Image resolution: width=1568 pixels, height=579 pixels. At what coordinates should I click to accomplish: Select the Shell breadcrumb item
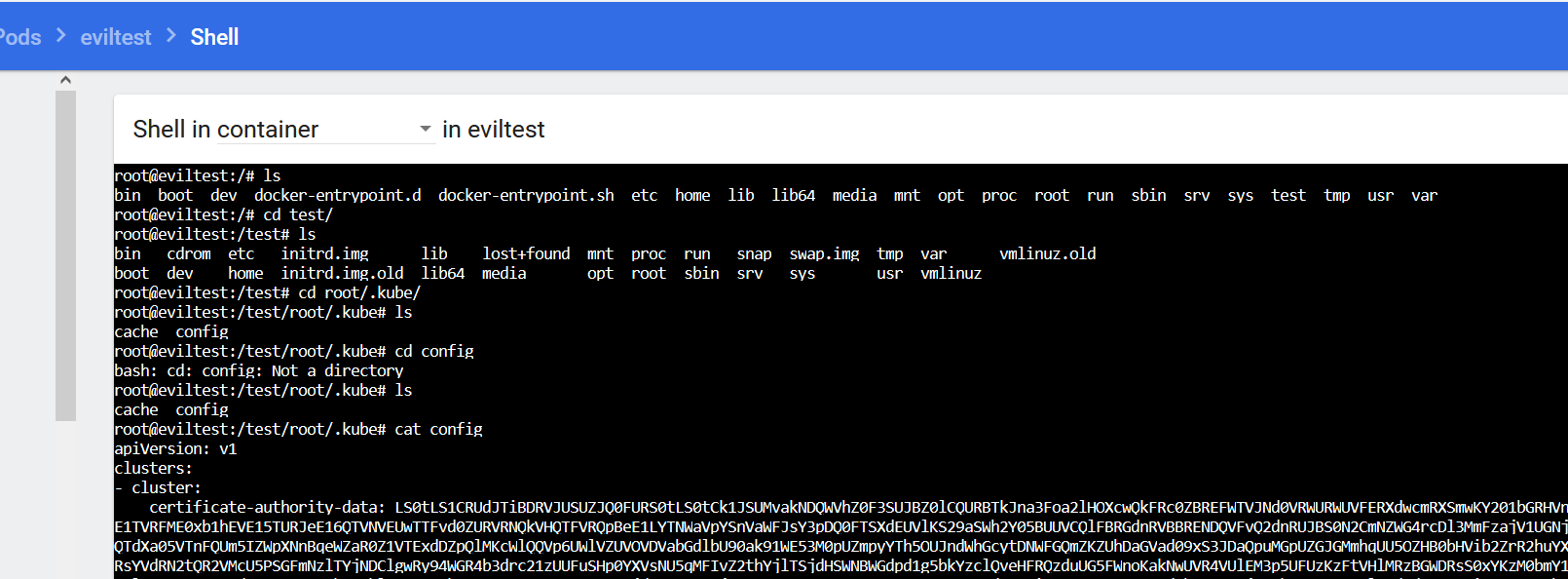pos(214,37)
